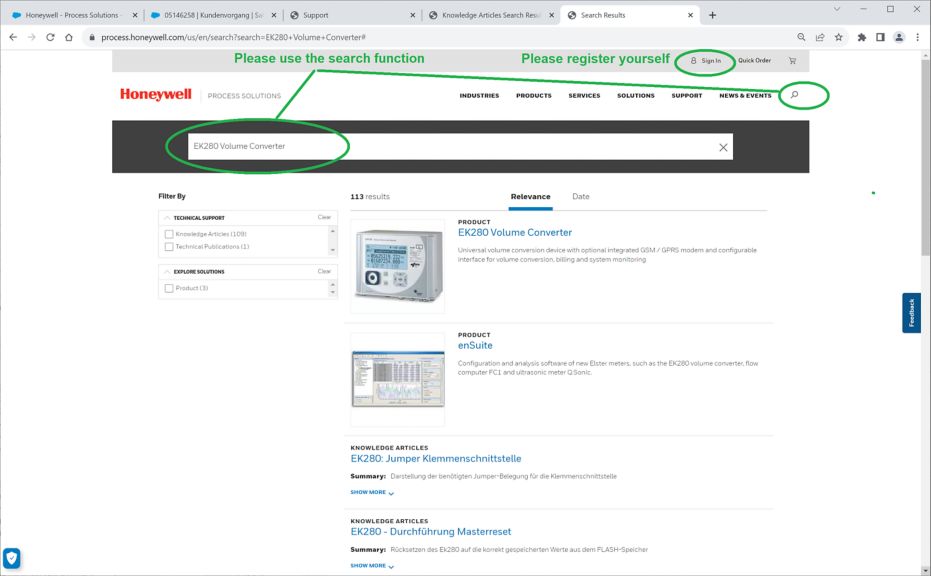Open the Chrome extensions puzzle icon
This screenshot has width=931, height=576.
(x=862, y=37)
